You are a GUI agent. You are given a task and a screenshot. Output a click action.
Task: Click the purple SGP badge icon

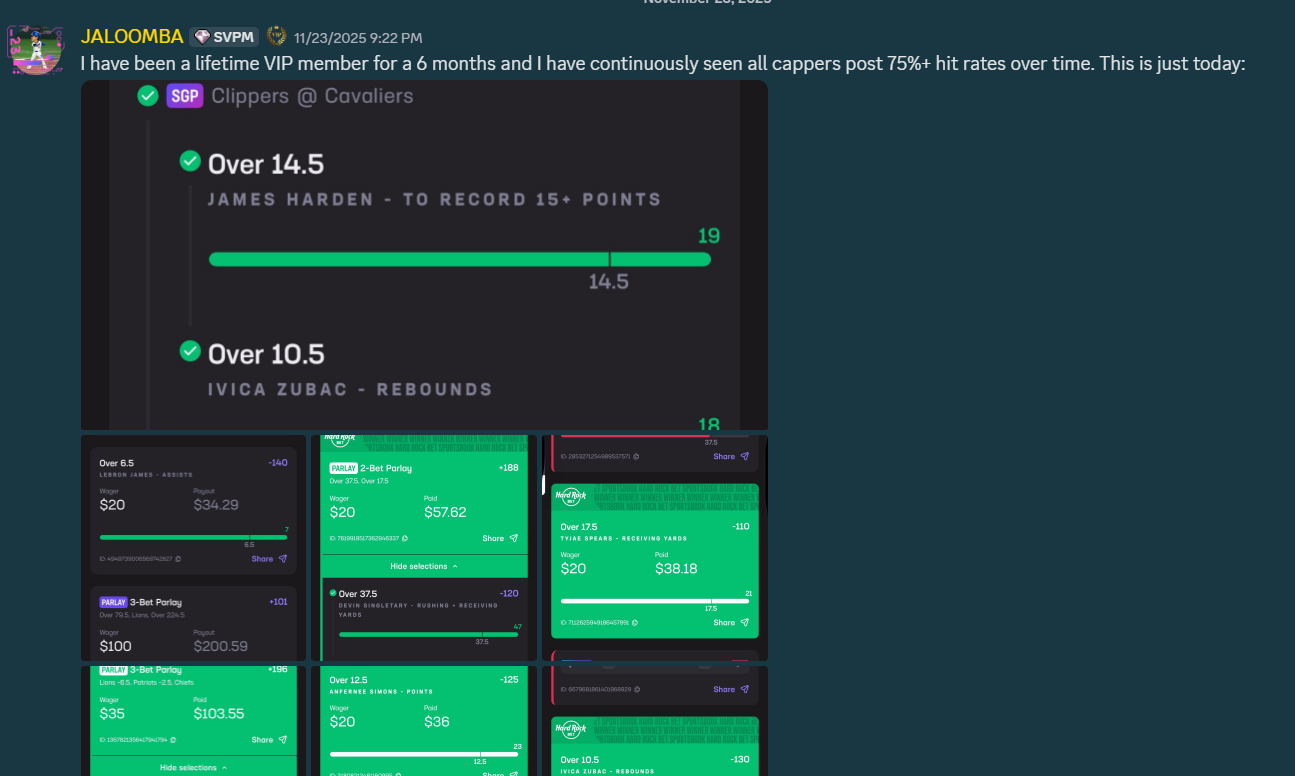[x=182, y=96]
